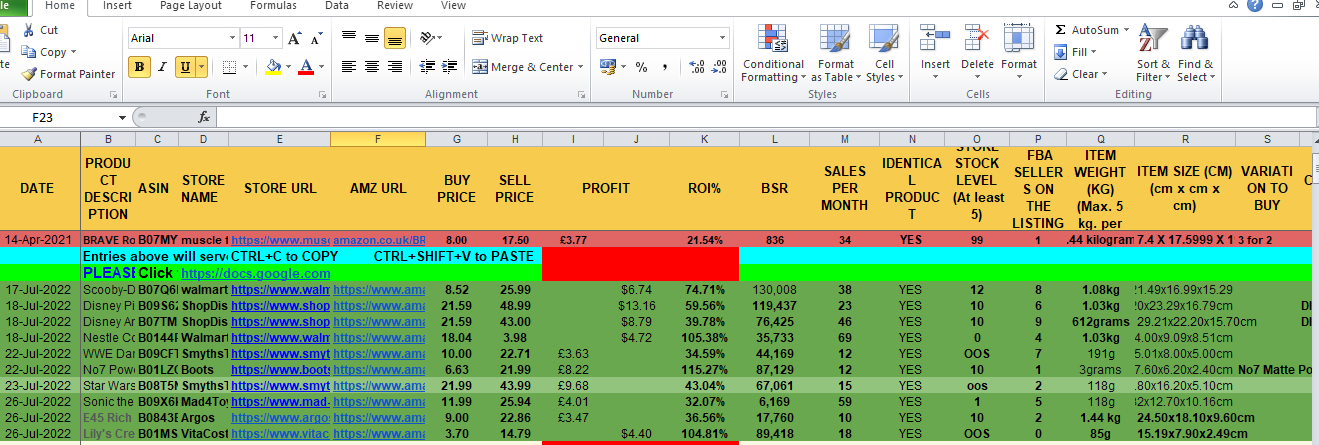Toggle Underline formatting

[185, 67]
